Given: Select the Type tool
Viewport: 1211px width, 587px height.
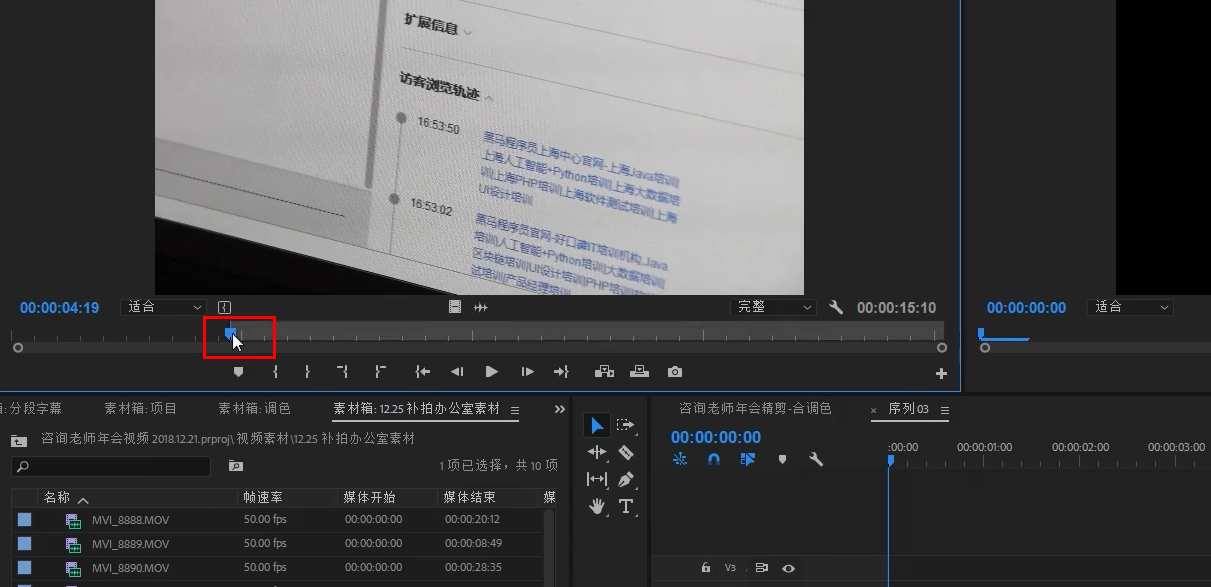Looking at the screenshot, I should (x=627, y=506).
